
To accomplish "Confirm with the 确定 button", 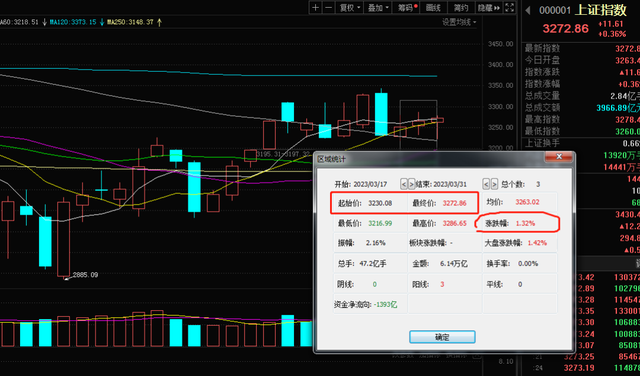I will (x=442, y=337).
